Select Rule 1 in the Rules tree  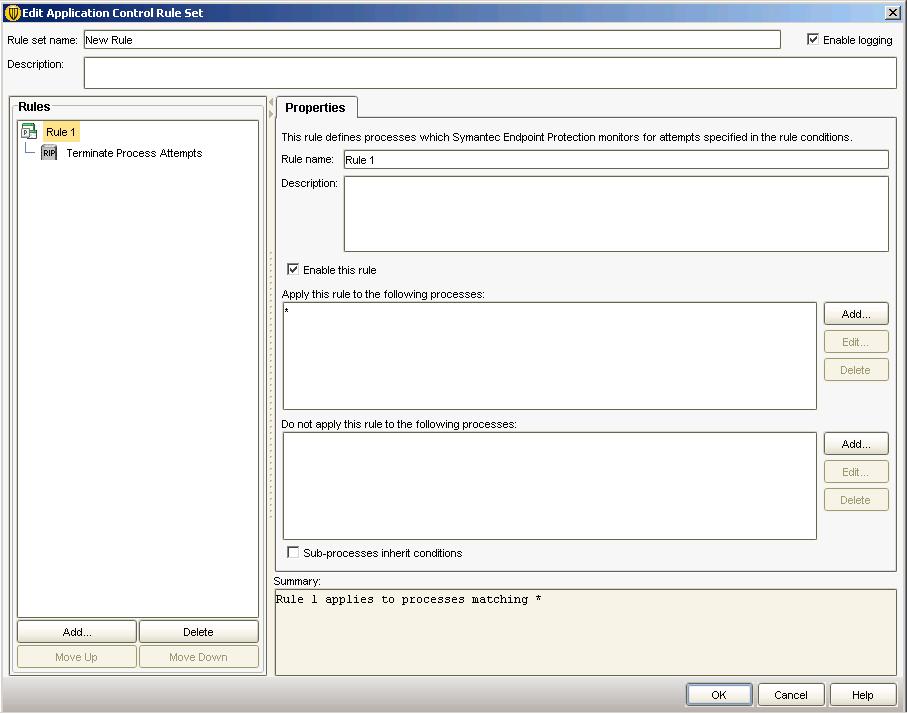61,132
